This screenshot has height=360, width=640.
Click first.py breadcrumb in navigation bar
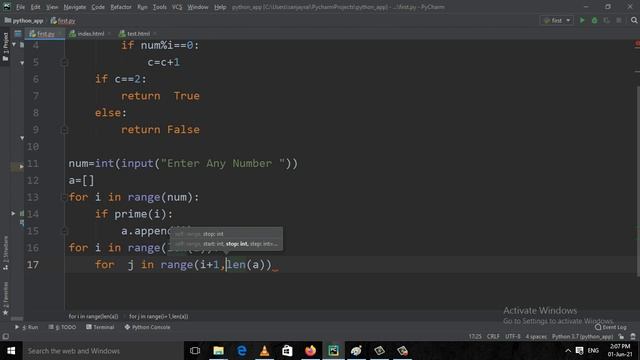point(63,20)
